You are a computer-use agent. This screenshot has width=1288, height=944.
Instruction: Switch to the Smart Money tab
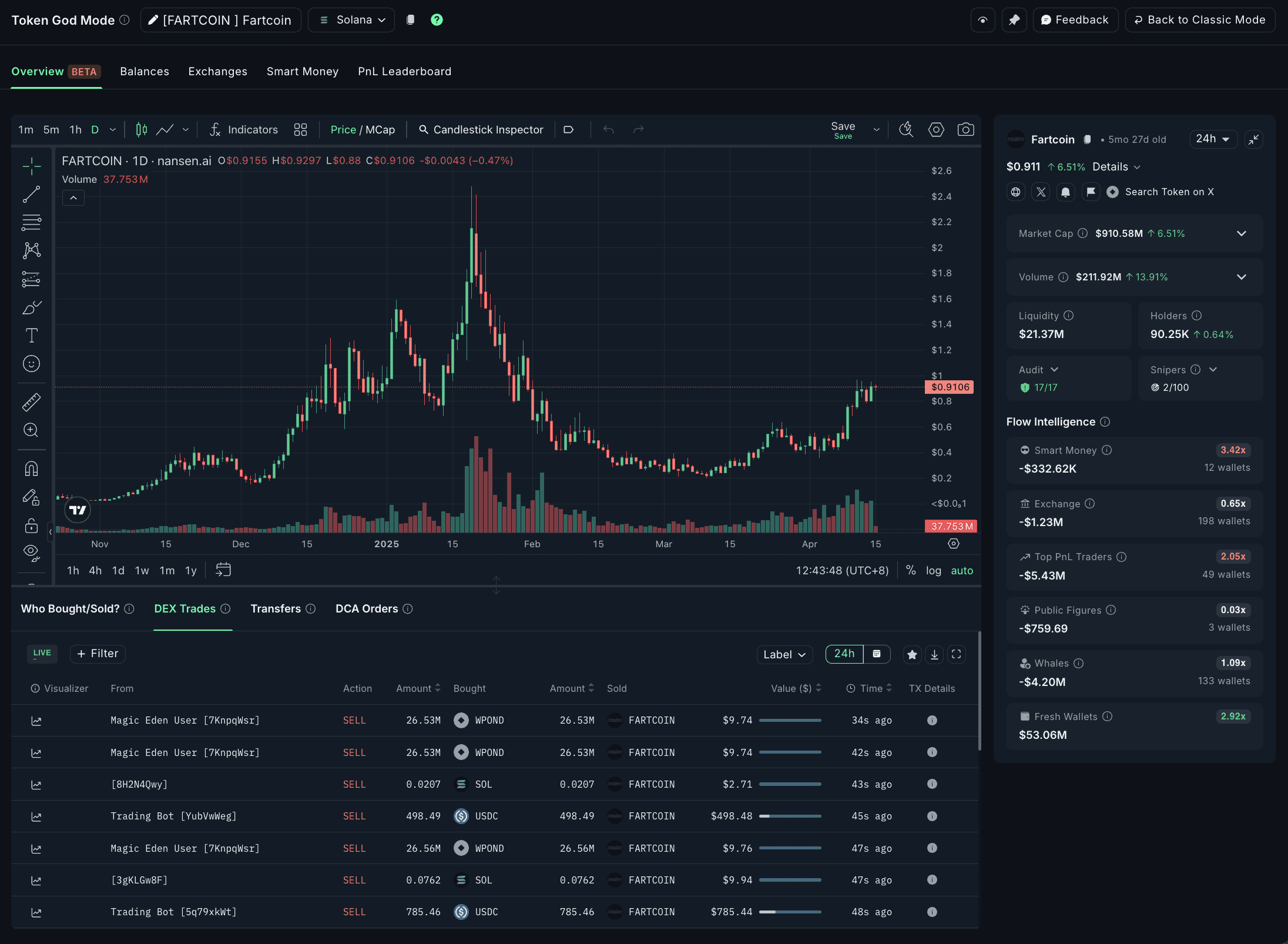click(x=303, y=72)
